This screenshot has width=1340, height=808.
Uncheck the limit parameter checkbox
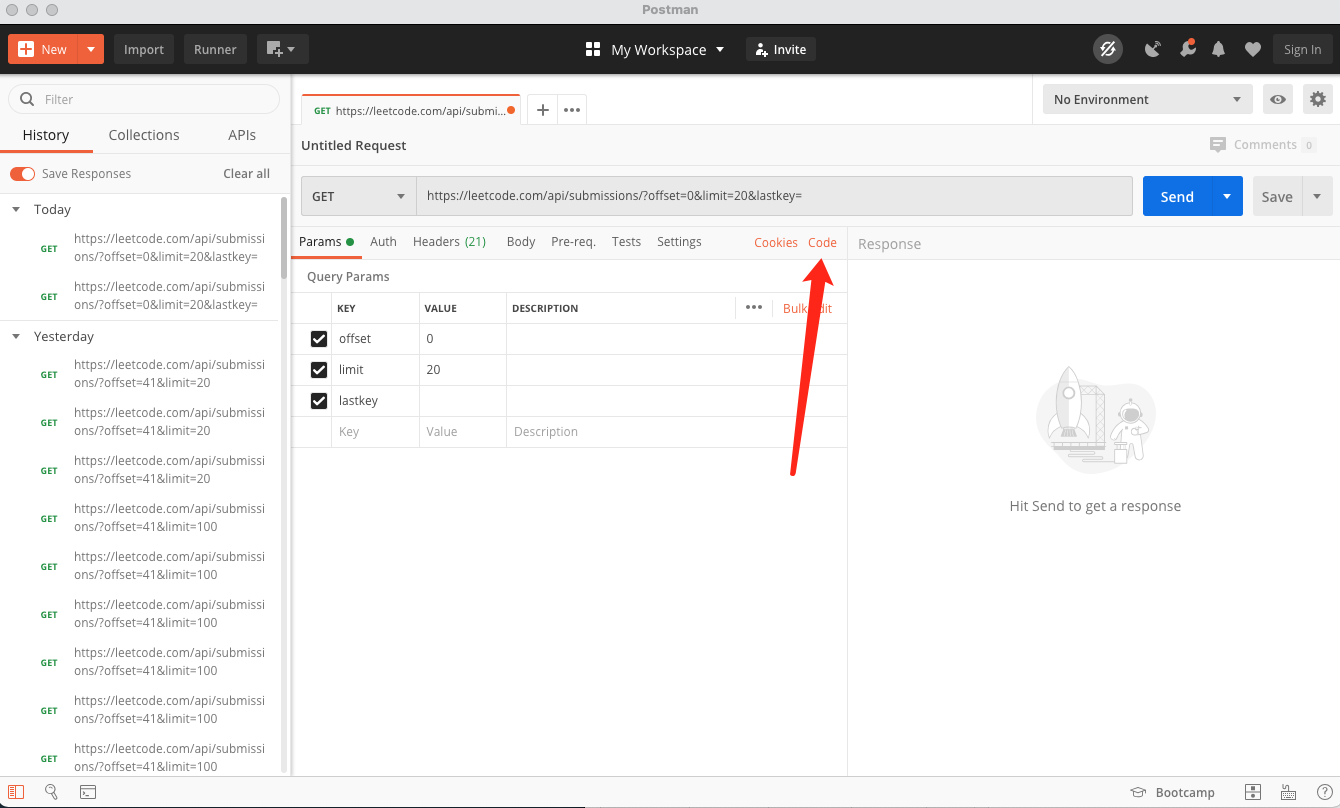pos(319,370)
